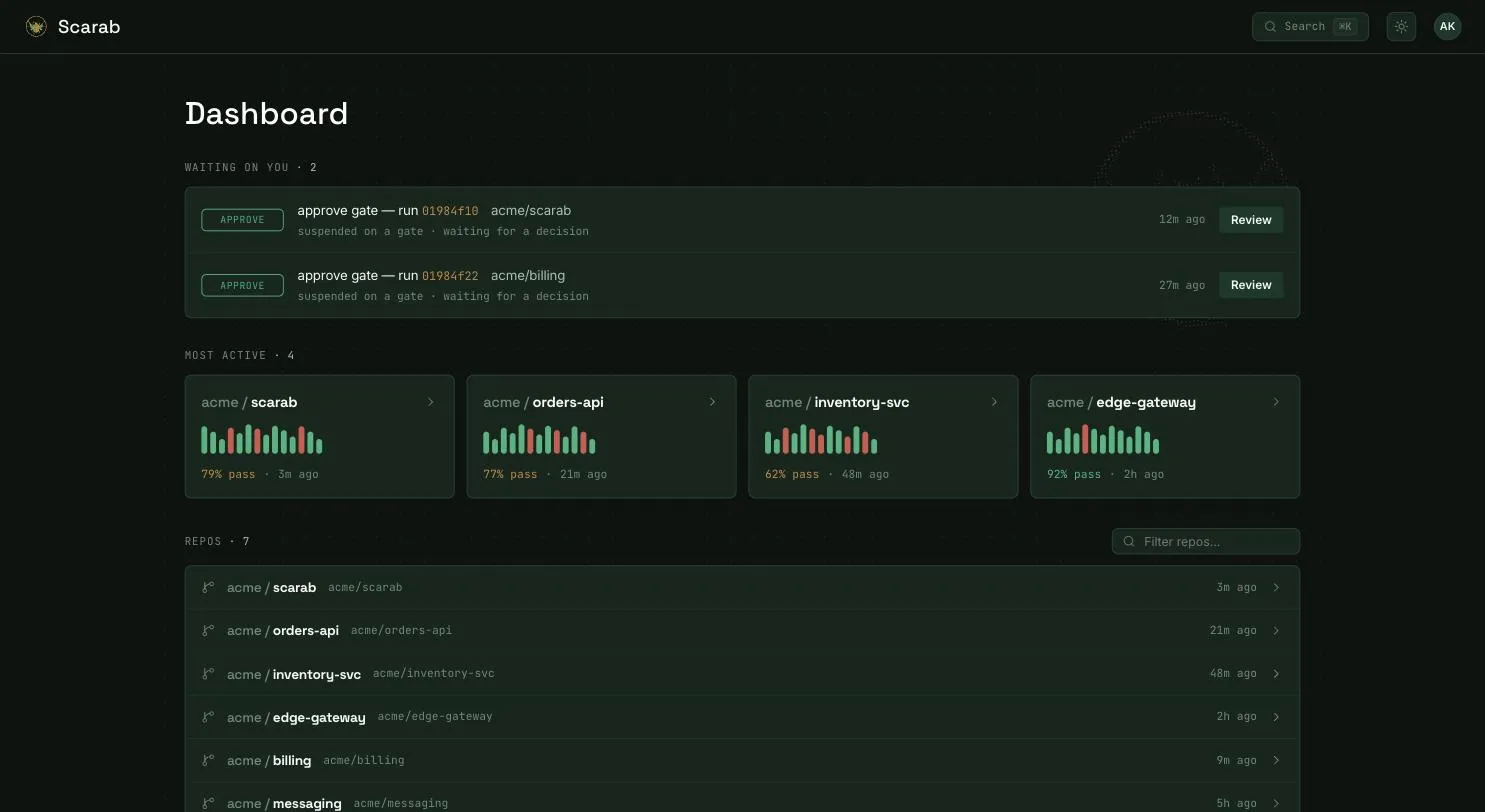This screenshot has height=812, width=1485.
Task: Review the acme/scarab approve gate
Action: tap(1251, 220)
